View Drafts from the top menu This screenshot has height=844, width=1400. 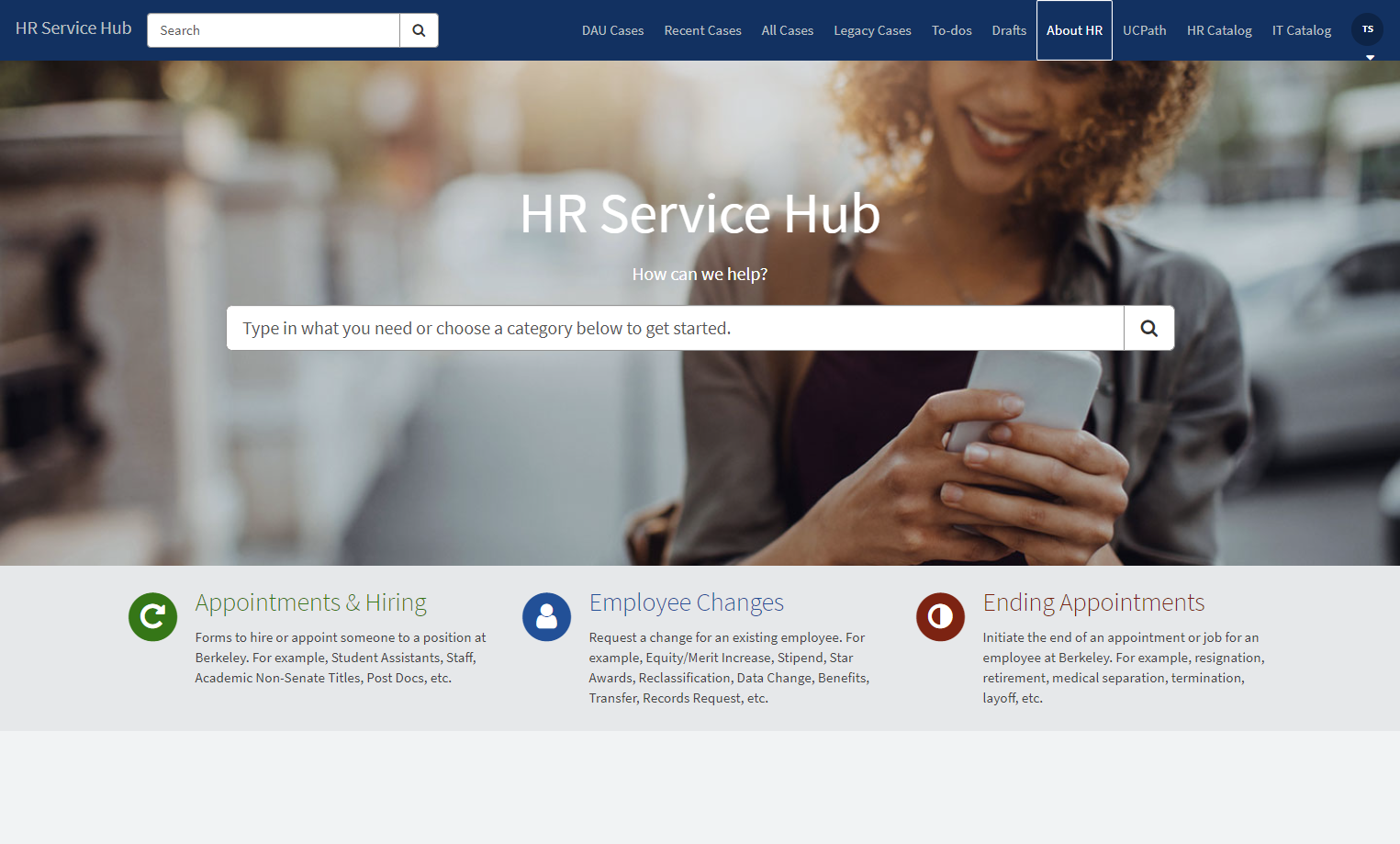pyautogui.click(x=1009, y=30)
